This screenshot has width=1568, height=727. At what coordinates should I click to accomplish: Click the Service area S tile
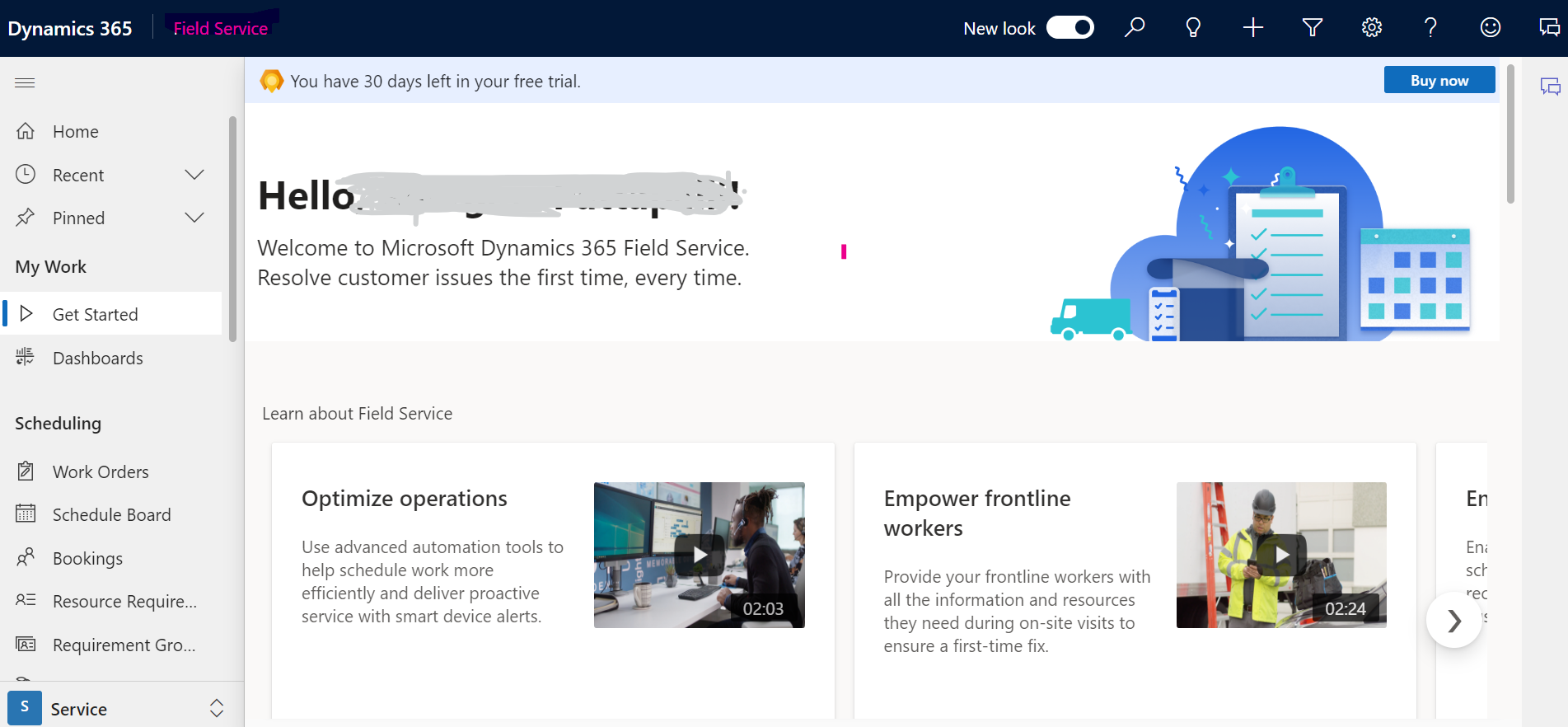point(25,708)
